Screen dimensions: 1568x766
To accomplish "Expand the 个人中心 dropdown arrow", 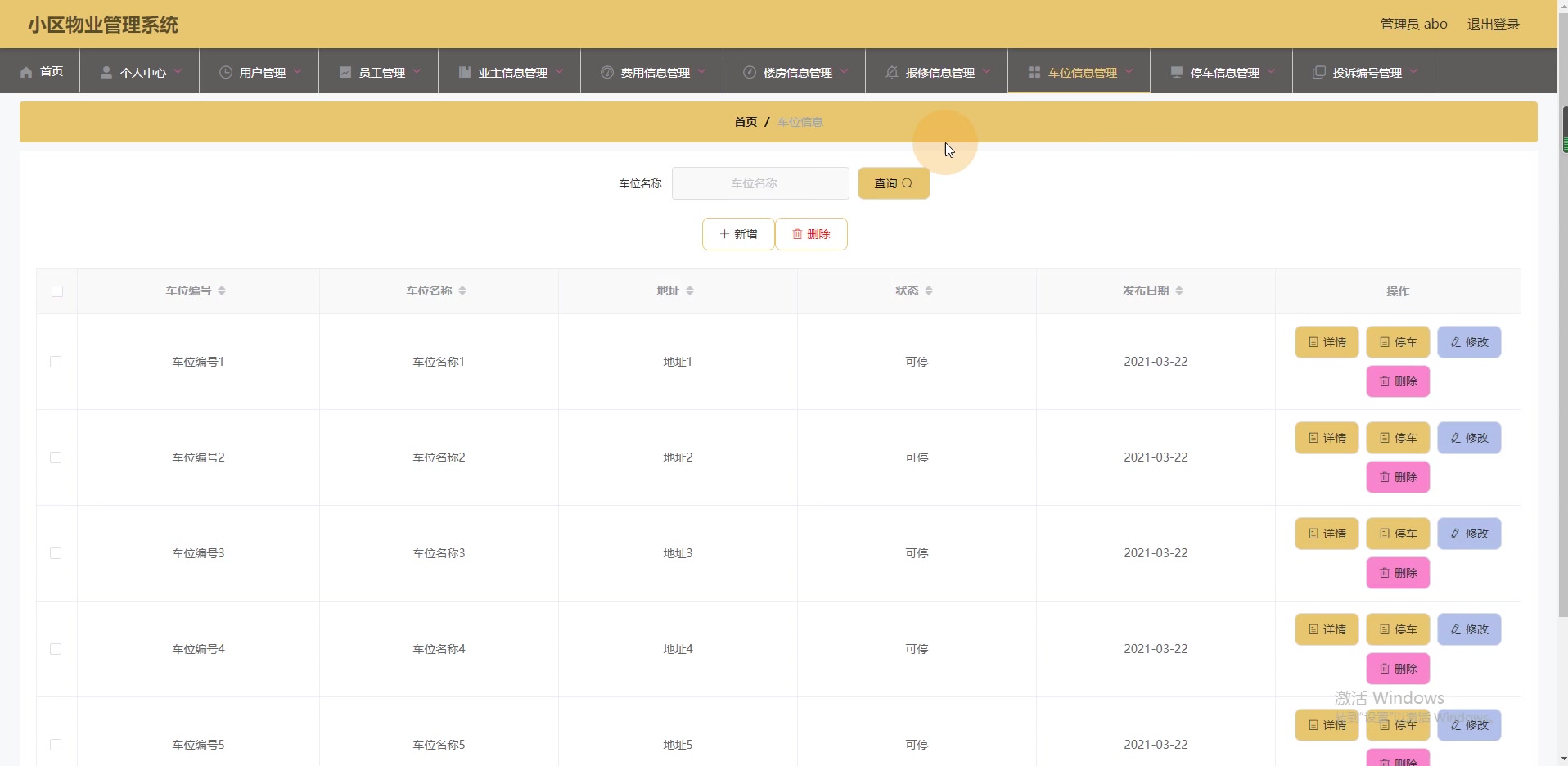I will click(x=178, y=71).
